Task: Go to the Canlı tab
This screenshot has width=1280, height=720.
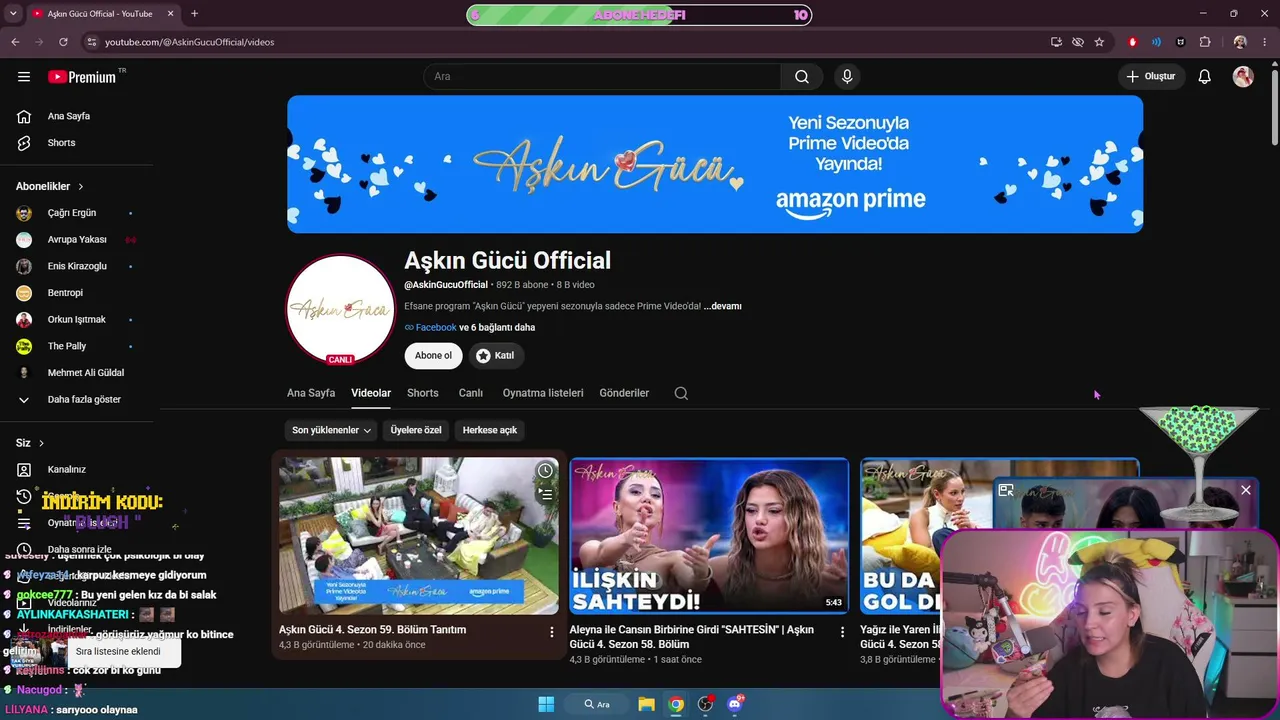Action: [471, 393]
